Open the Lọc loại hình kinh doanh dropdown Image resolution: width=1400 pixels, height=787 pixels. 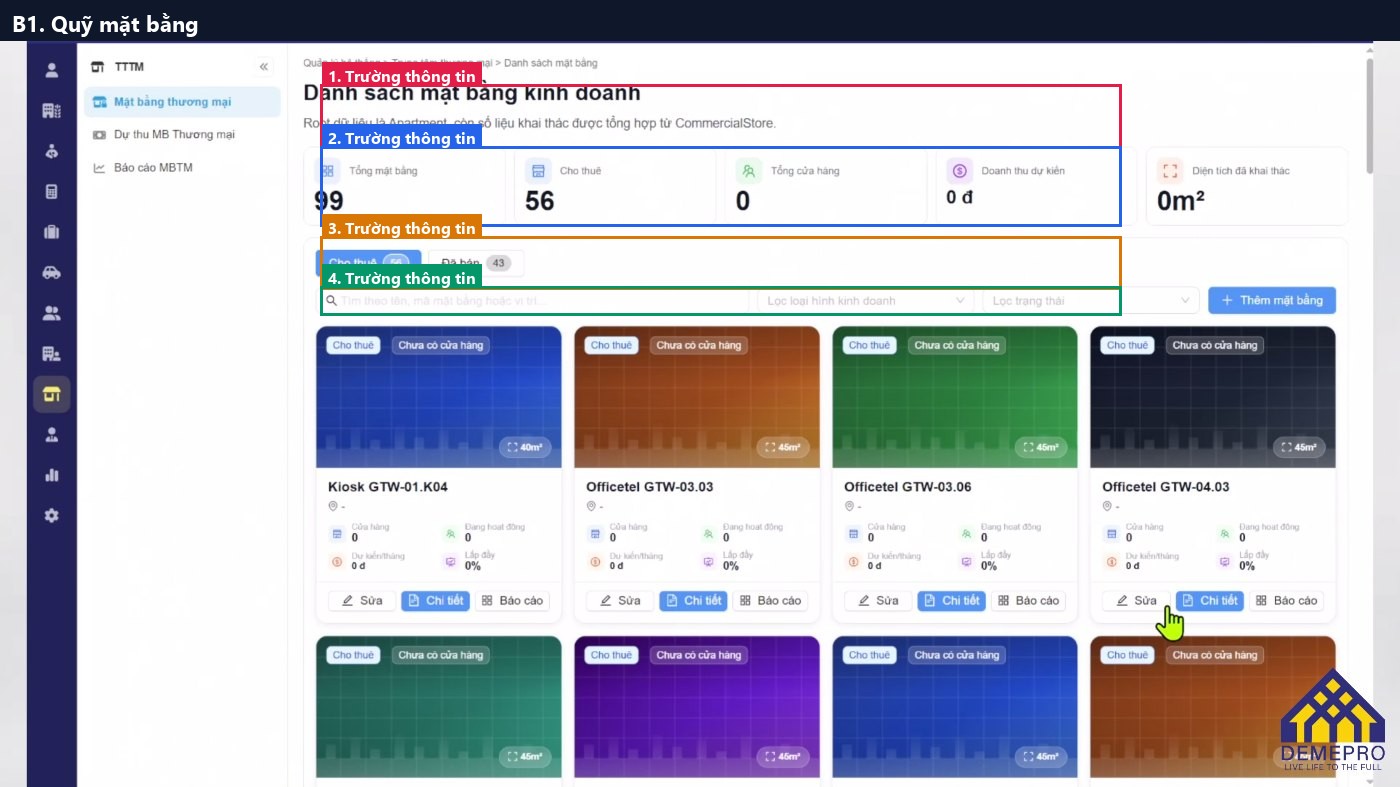(865, 300)
